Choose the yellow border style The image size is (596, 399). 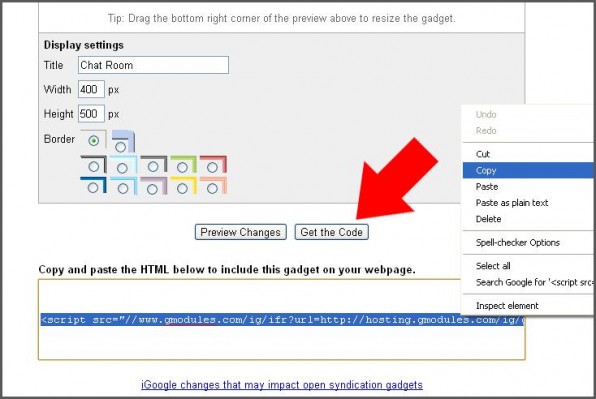[x=182, y=188]
